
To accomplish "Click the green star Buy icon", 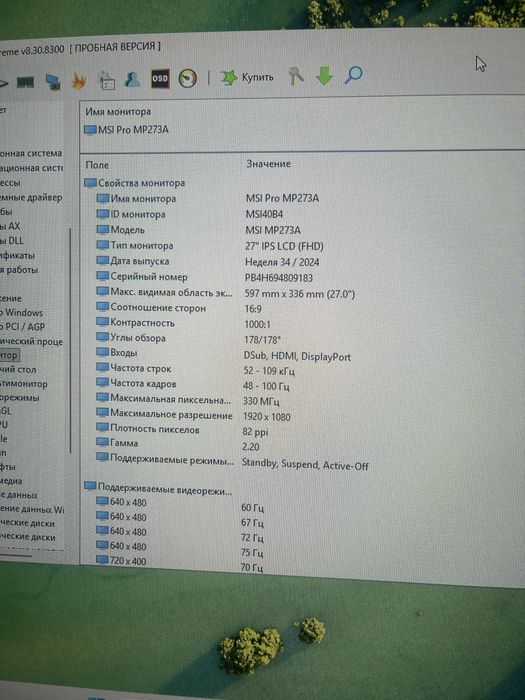I will (229, 77).
